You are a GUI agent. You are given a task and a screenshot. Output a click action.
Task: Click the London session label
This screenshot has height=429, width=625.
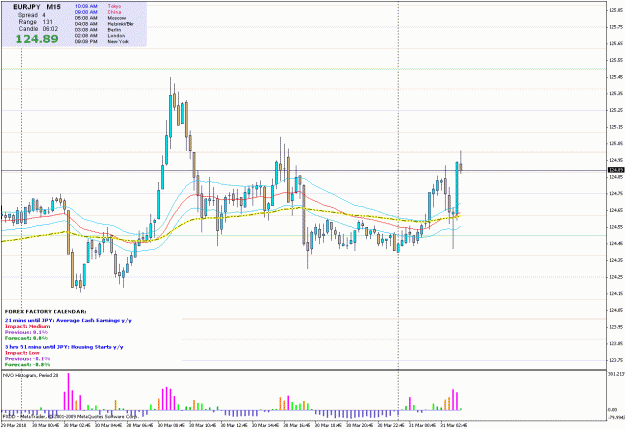[116, 35]
